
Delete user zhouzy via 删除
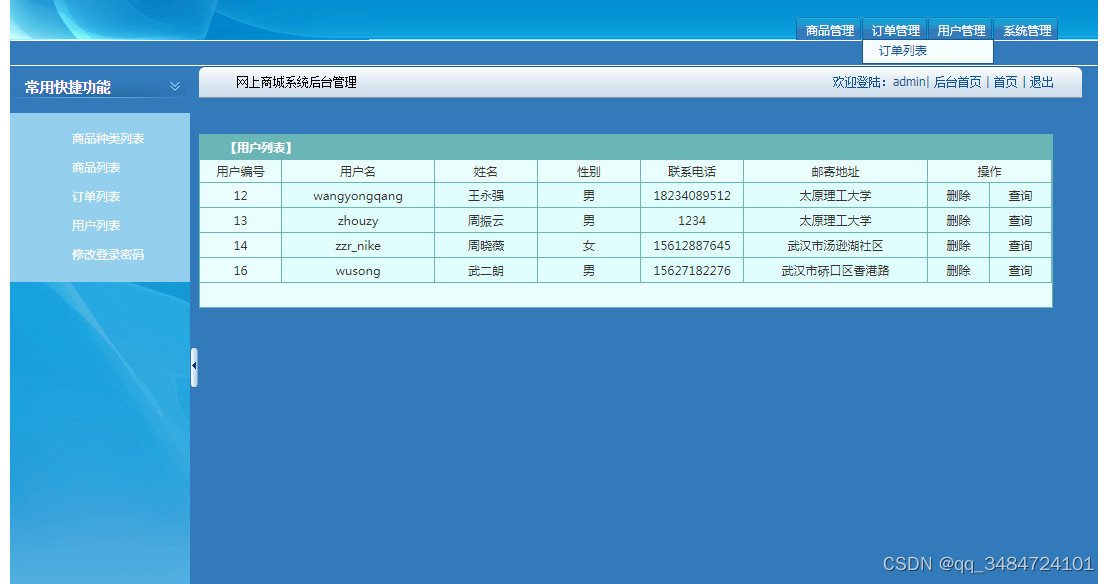click(x=958, y=221)
